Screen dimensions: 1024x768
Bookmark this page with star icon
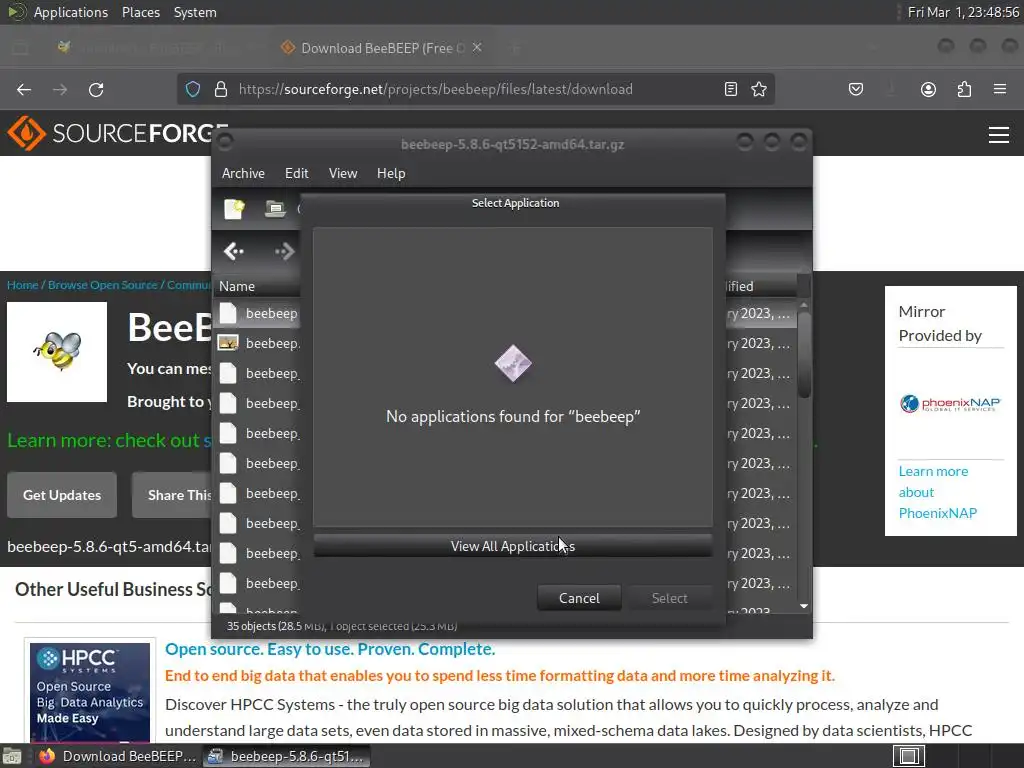point(759,89)
